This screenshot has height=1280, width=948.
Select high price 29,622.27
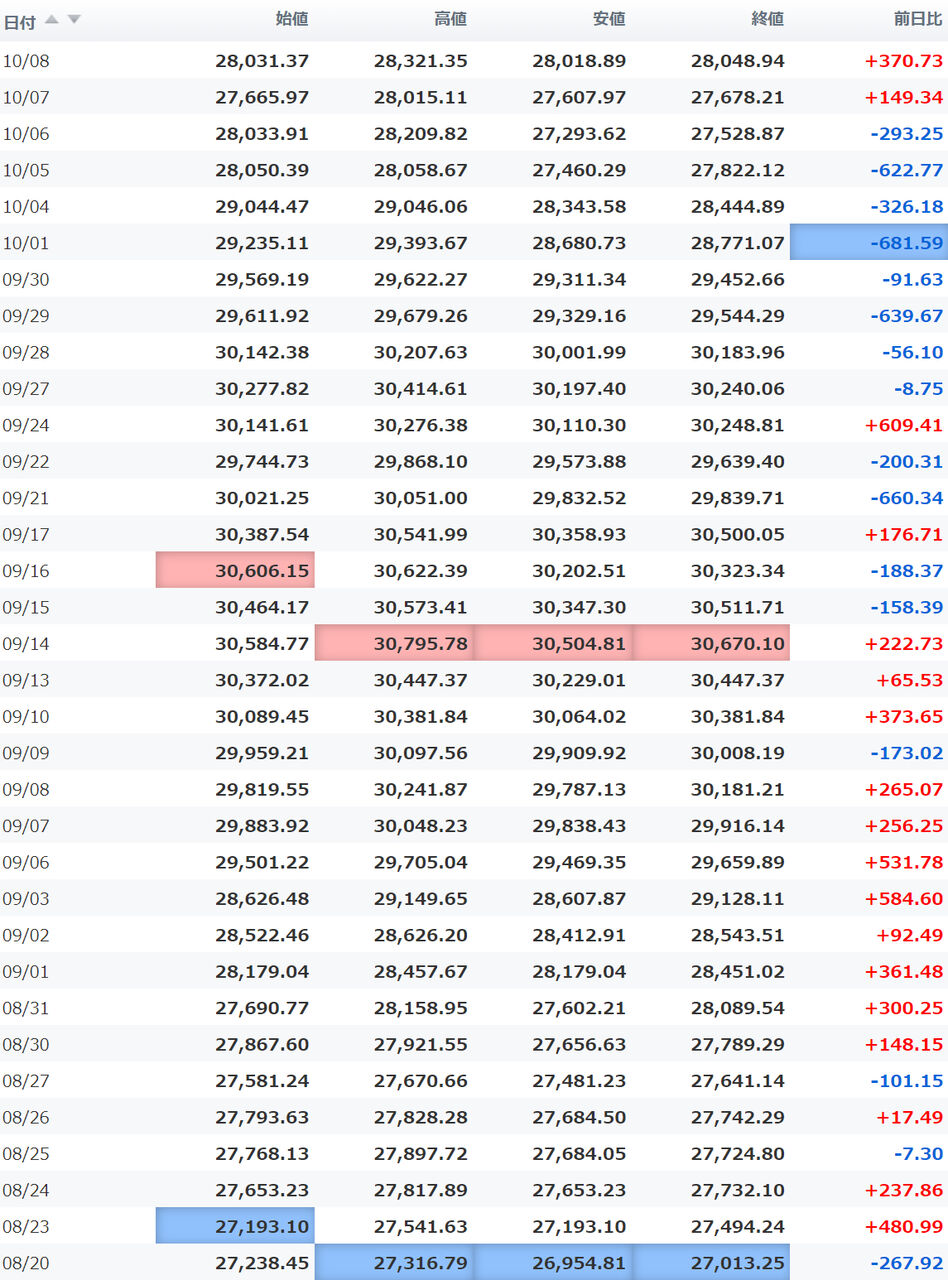(x=421, y=279)
